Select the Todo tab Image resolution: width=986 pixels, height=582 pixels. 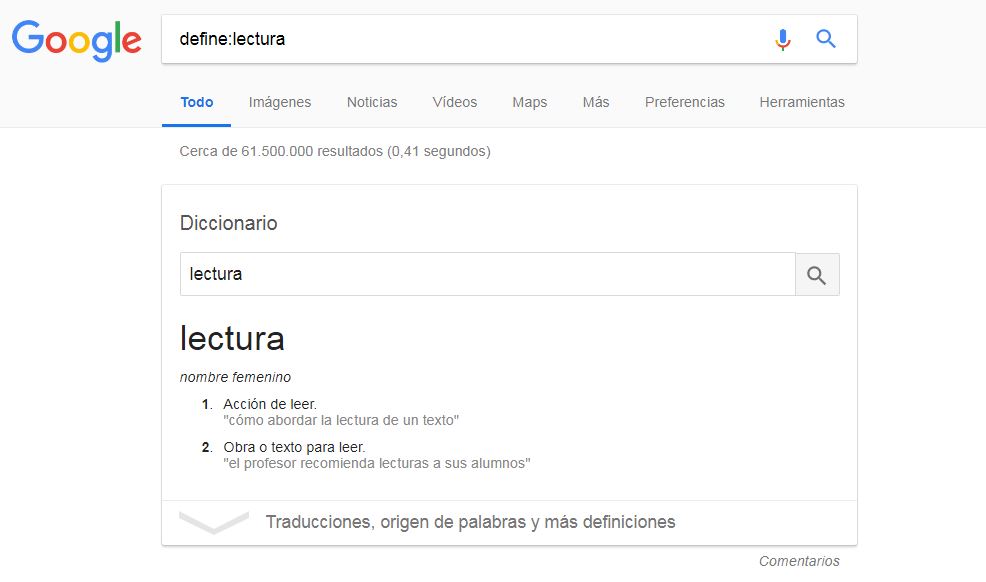197,102
